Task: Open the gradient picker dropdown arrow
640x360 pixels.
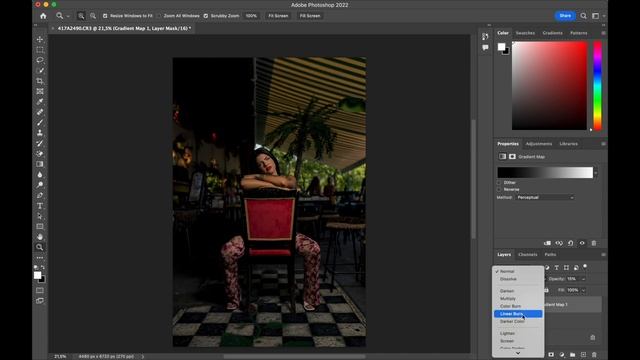Action: coord(596,173)
